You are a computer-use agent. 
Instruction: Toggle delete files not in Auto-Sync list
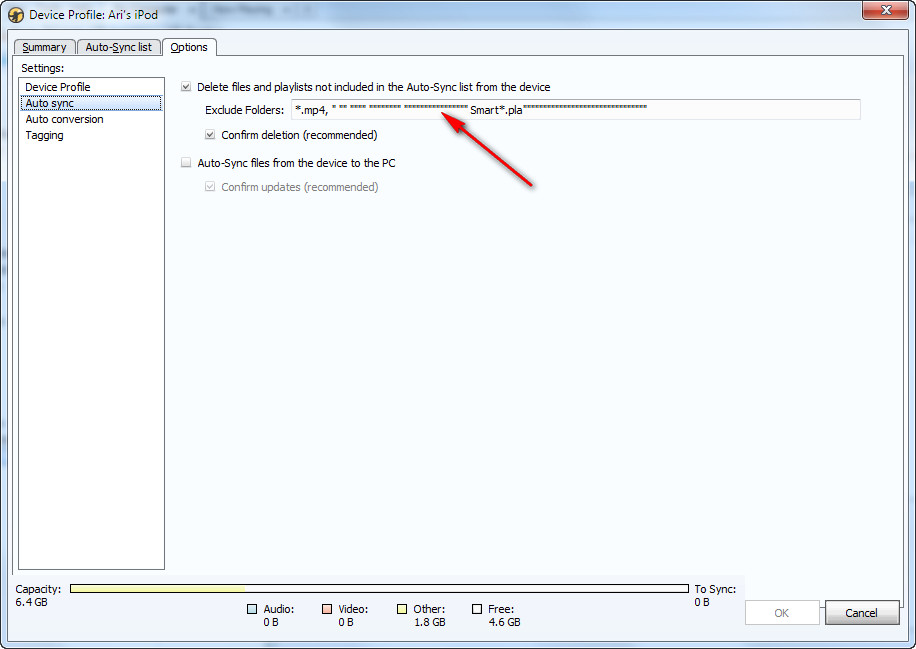click(186, 87)
